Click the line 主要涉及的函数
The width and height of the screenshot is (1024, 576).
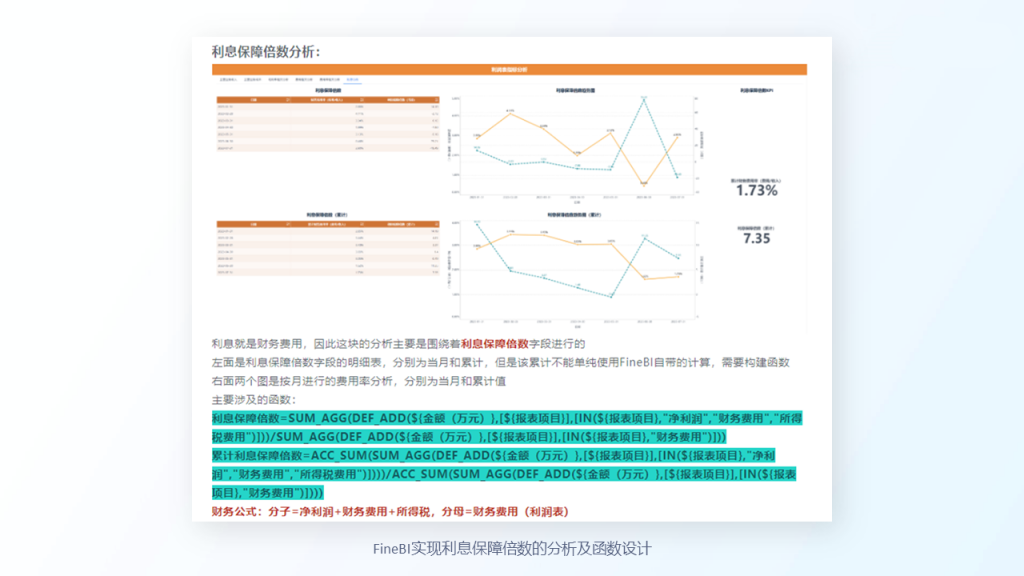point(254,400)
